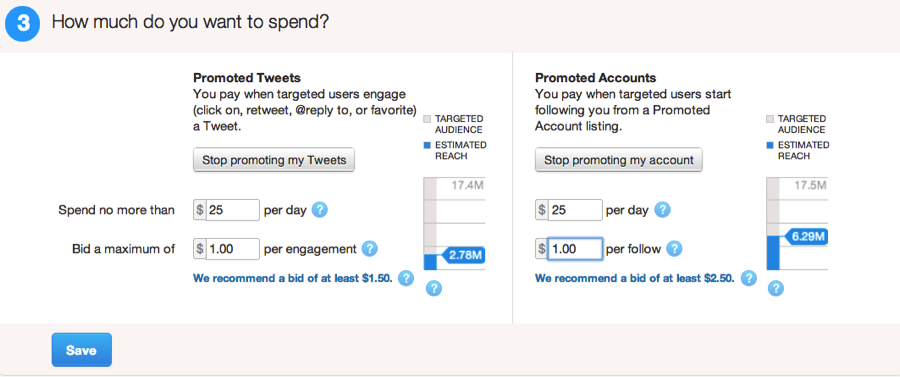The image size is (900, 377).
Task: Click the $1.50 bid recommendation text
Action: coord(293,278)
